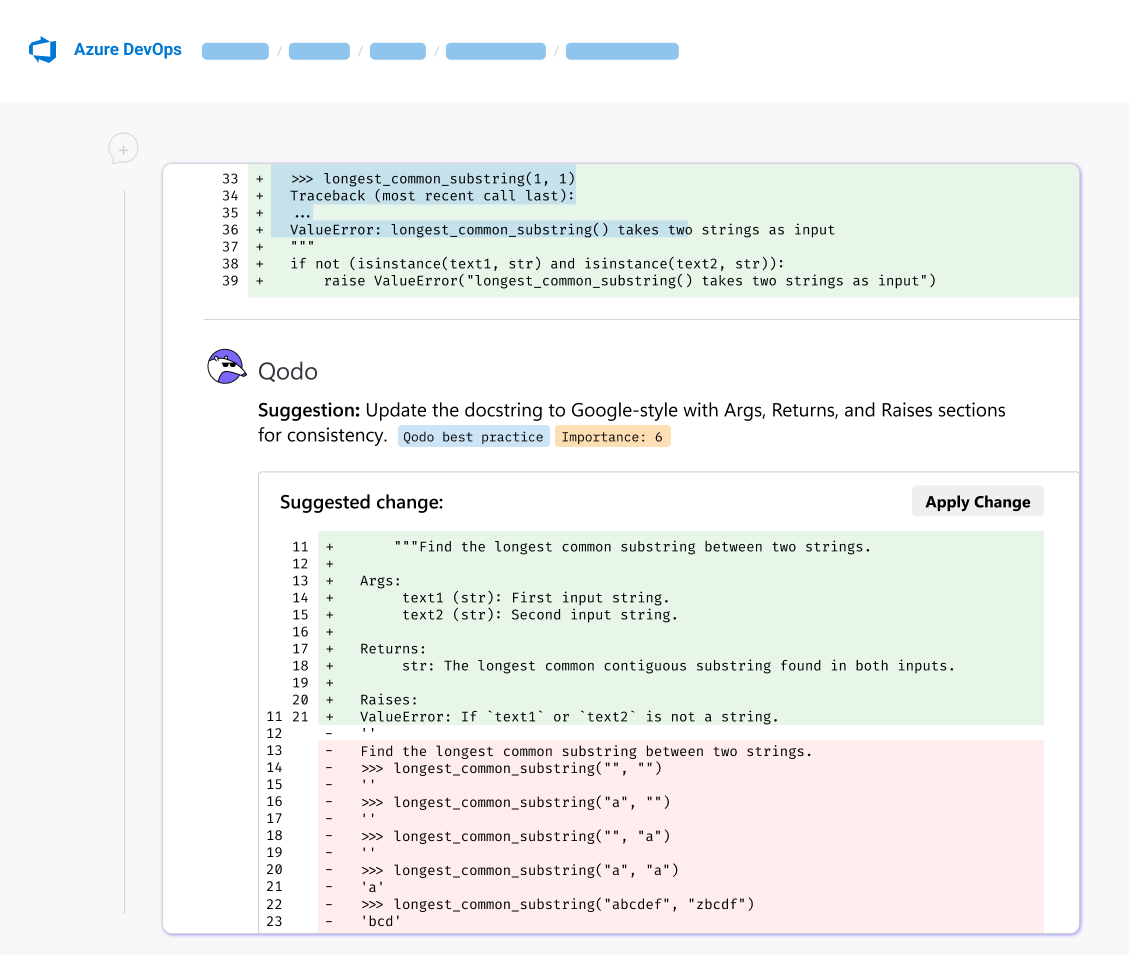Image resolution: width=1129 pixels, height=955 pixels.
Task: Select the middle breadcrumb item in the header
Action: [x=397, y=50]
